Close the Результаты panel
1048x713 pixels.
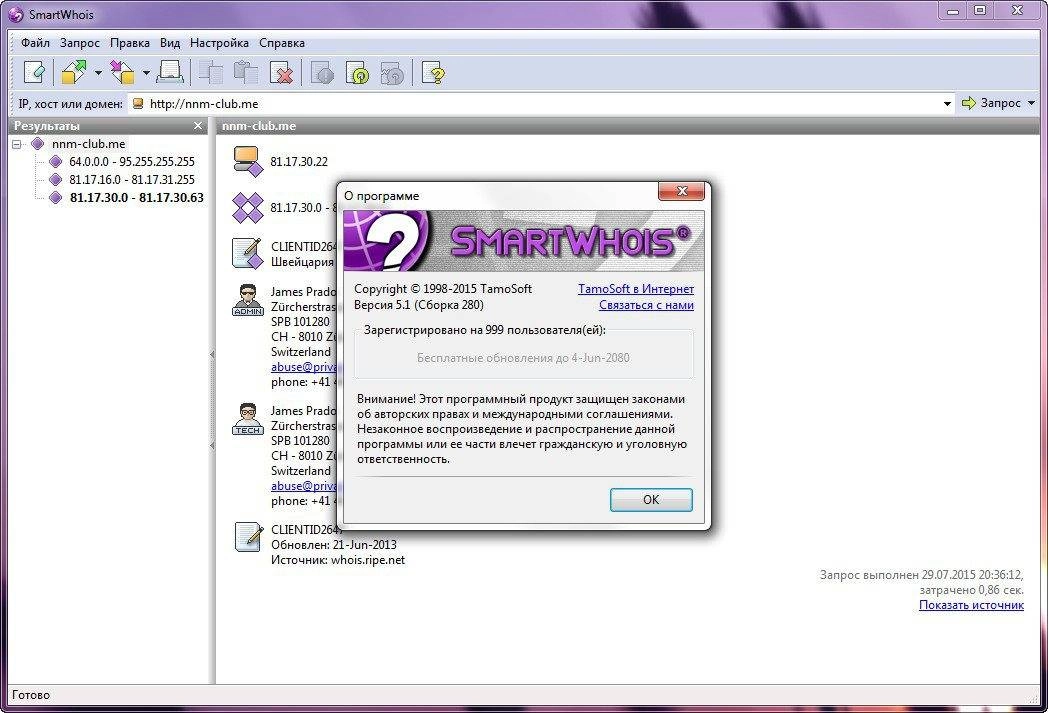point(198,126)
